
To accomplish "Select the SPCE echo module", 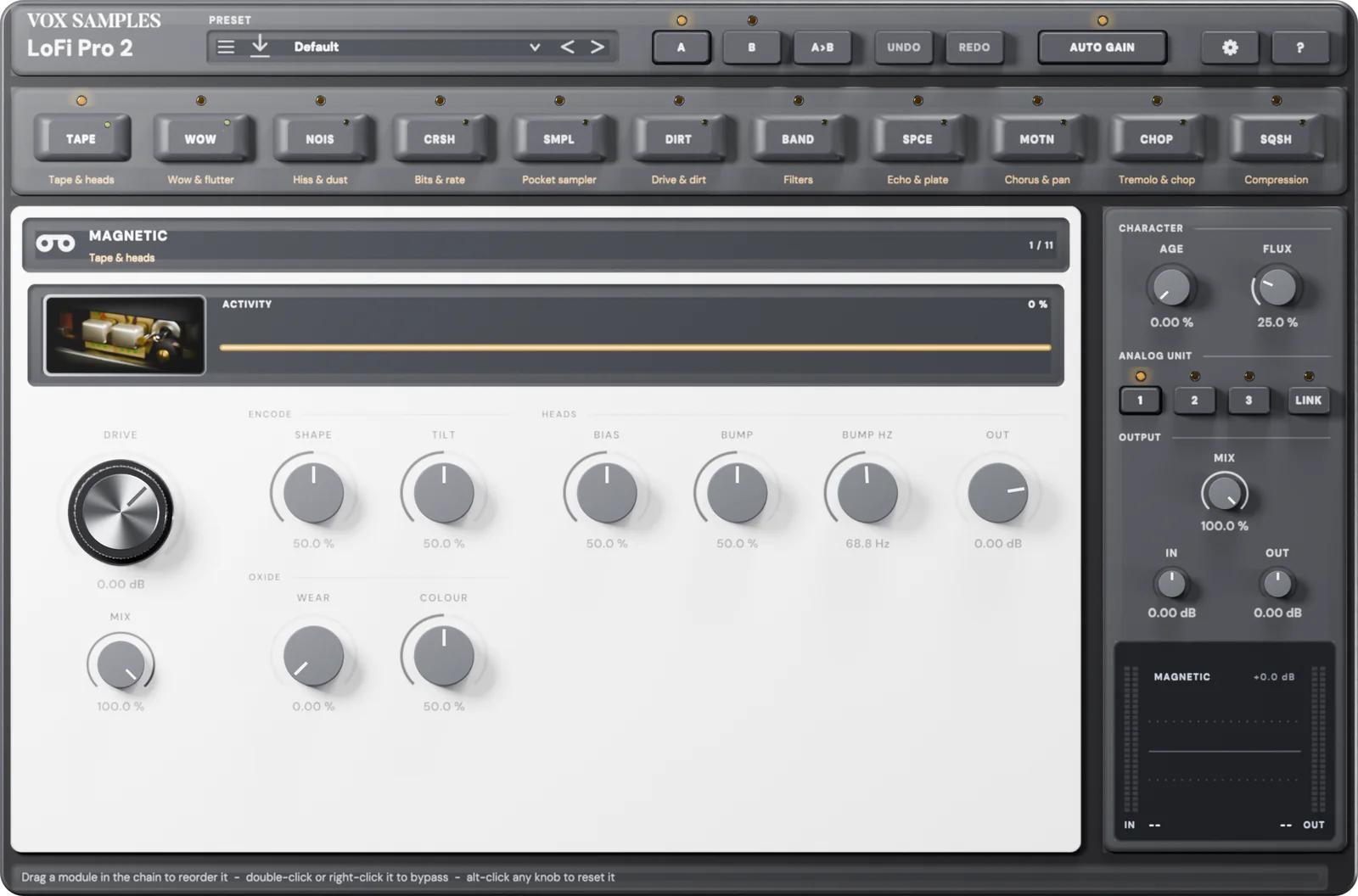I will click(917, 138).
